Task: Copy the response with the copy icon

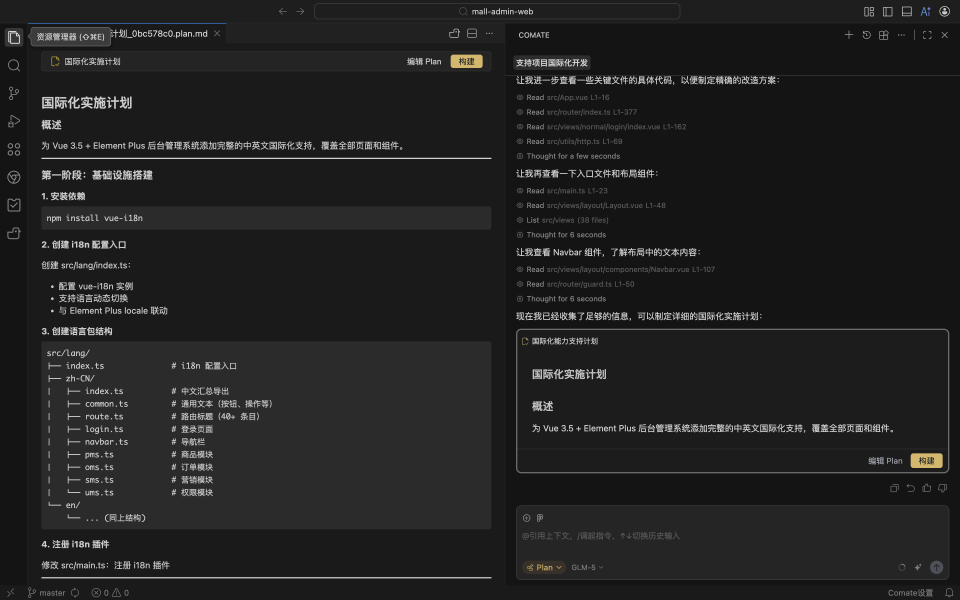Action: [894, 488]
